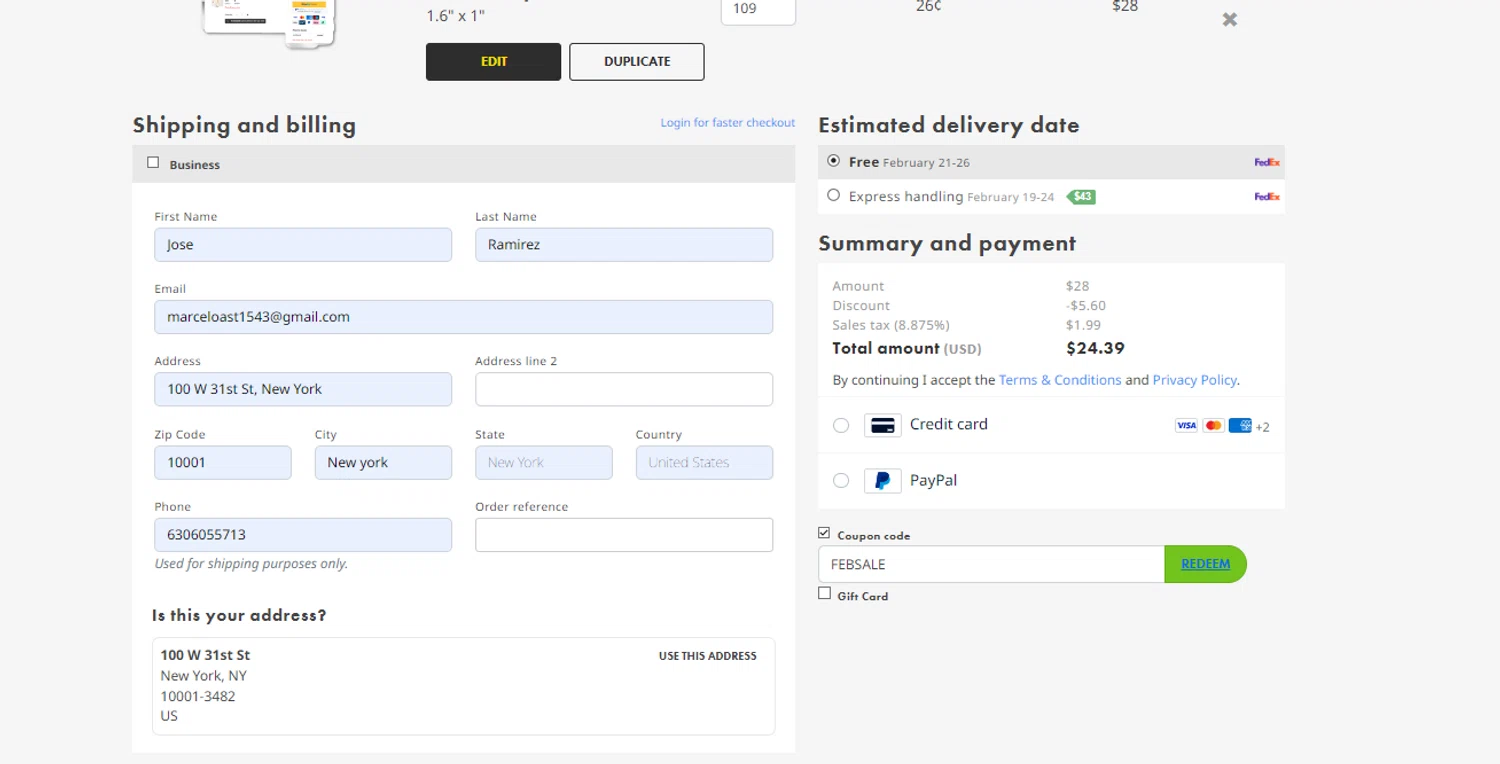Click the Visa card logo
This screenshot has height=764, width=1500.
tap(1186, 426)
